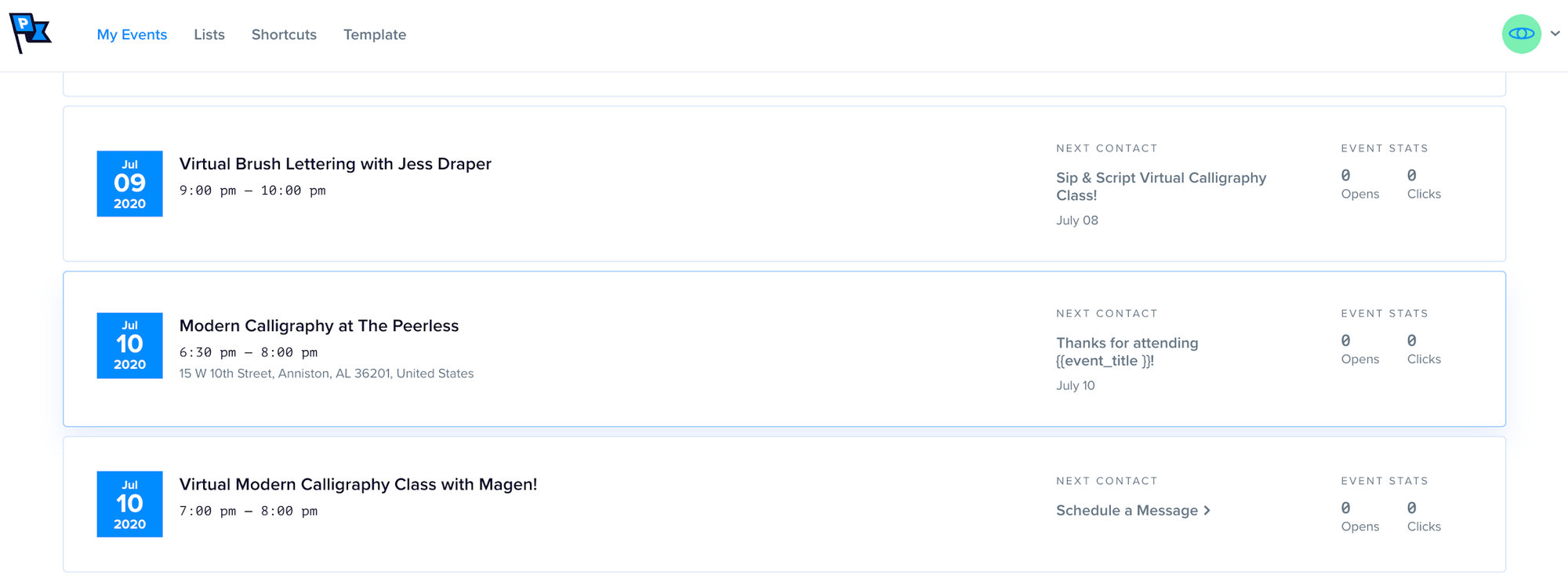Click the Virtual Modern Calligraphy date badge
The width and height of the screenshot is (1568, 579).
click(129, 504)
